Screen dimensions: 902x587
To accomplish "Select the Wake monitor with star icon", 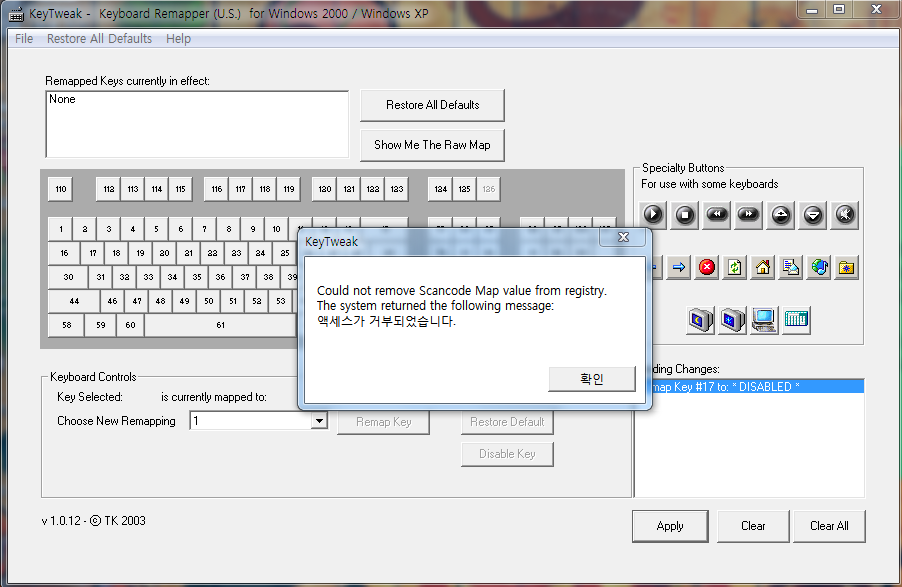I will [x=732, y=320].
